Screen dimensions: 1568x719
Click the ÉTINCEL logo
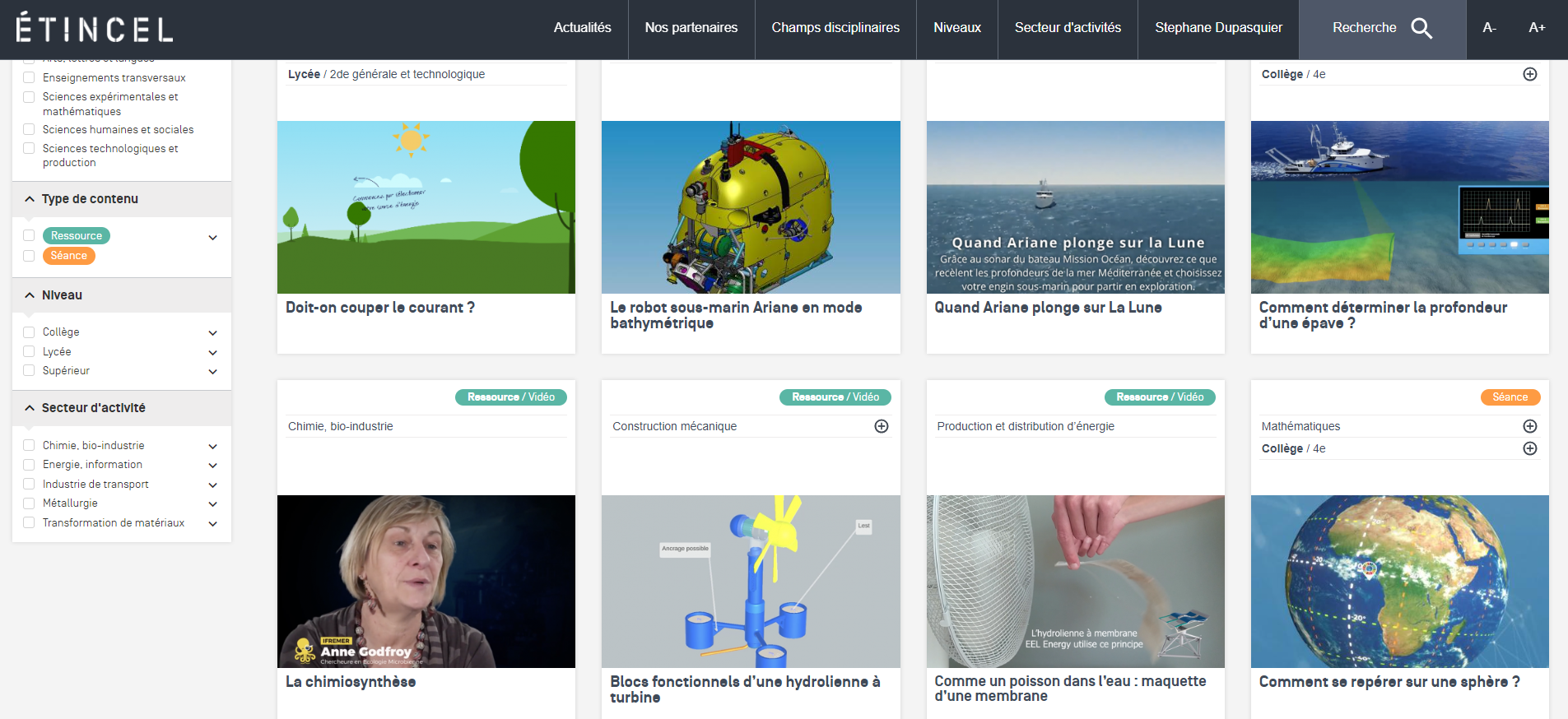coord(94,28)
